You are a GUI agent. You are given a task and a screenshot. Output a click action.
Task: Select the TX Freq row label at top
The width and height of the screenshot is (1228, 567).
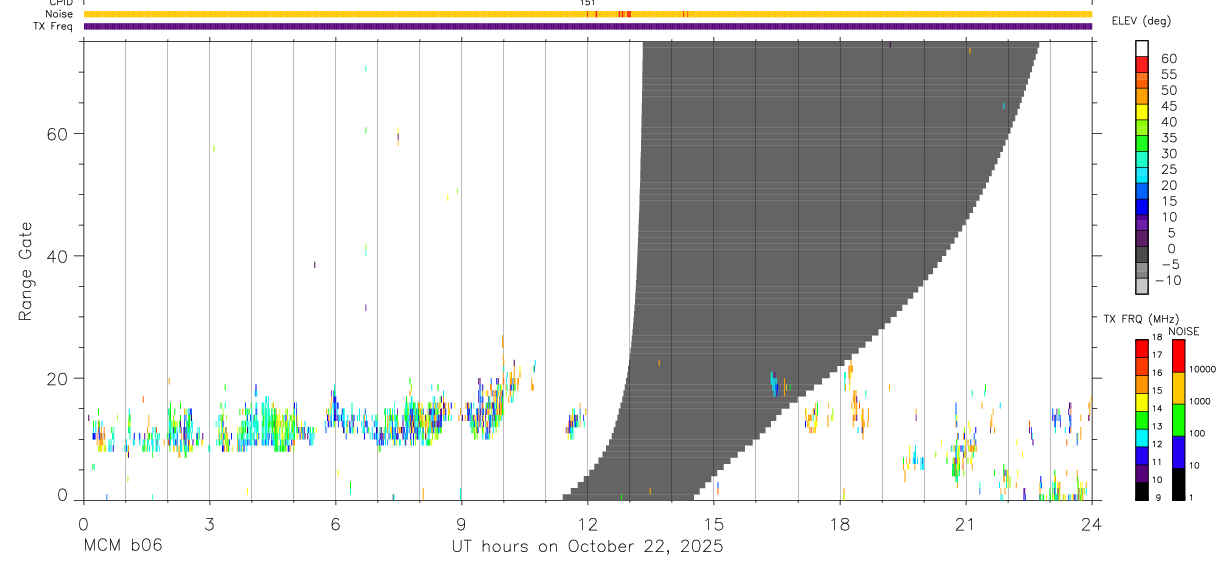coord(55,26)
